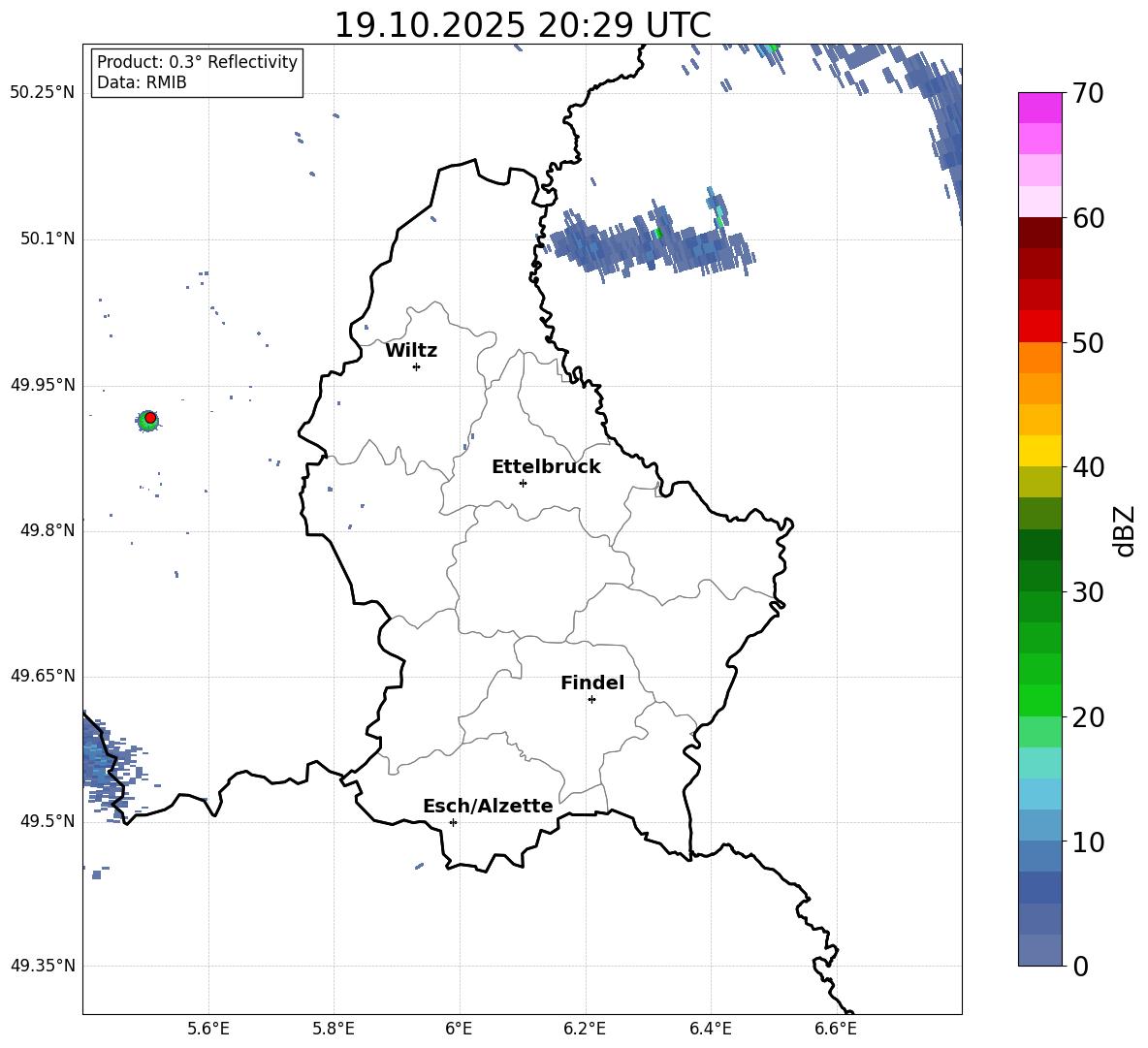Click the colorbar tick value 20
1148x1048 pixels.
(1089, 717)
